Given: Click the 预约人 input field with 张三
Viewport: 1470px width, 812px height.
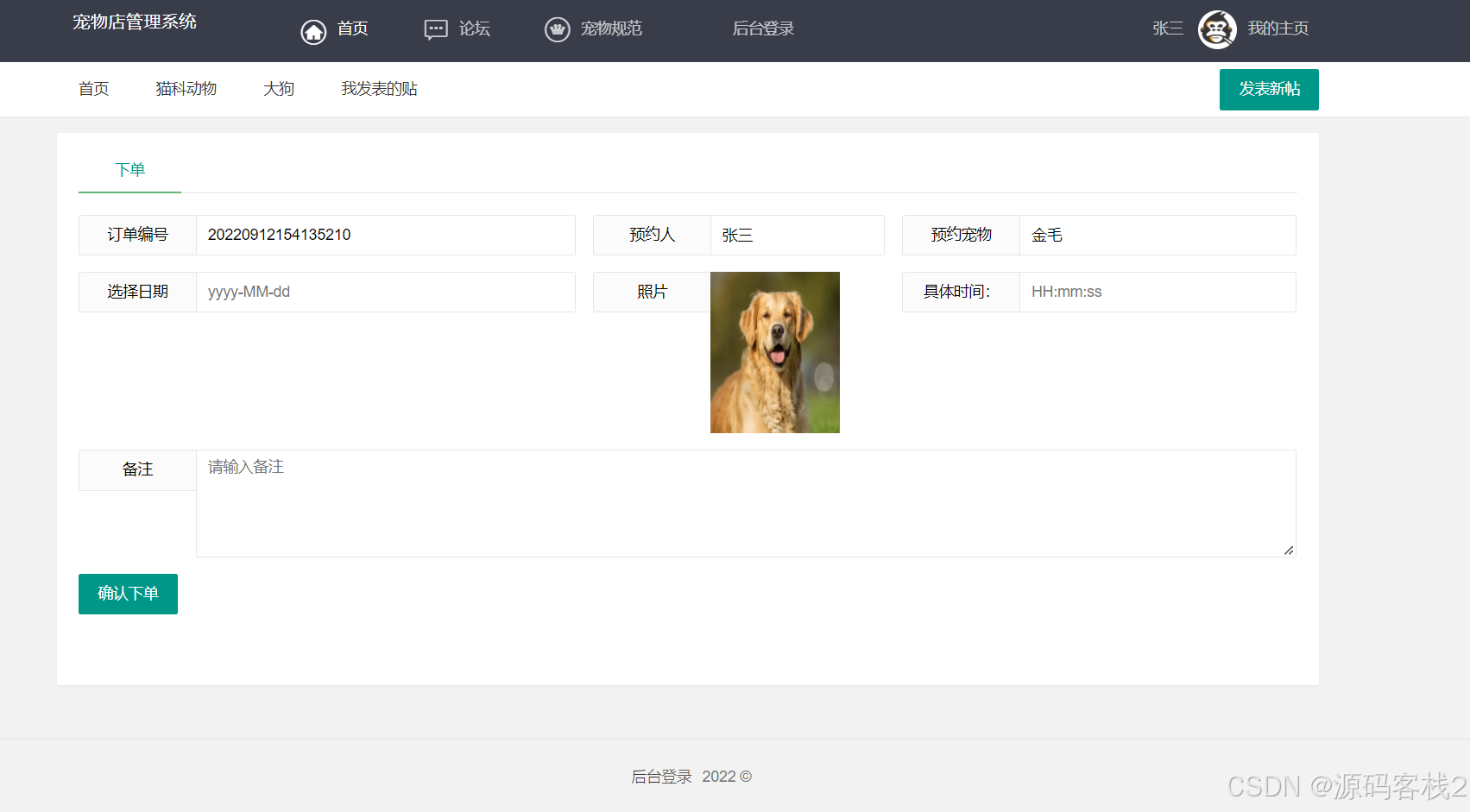Looking at the screenshot, I should click(798, 235).
